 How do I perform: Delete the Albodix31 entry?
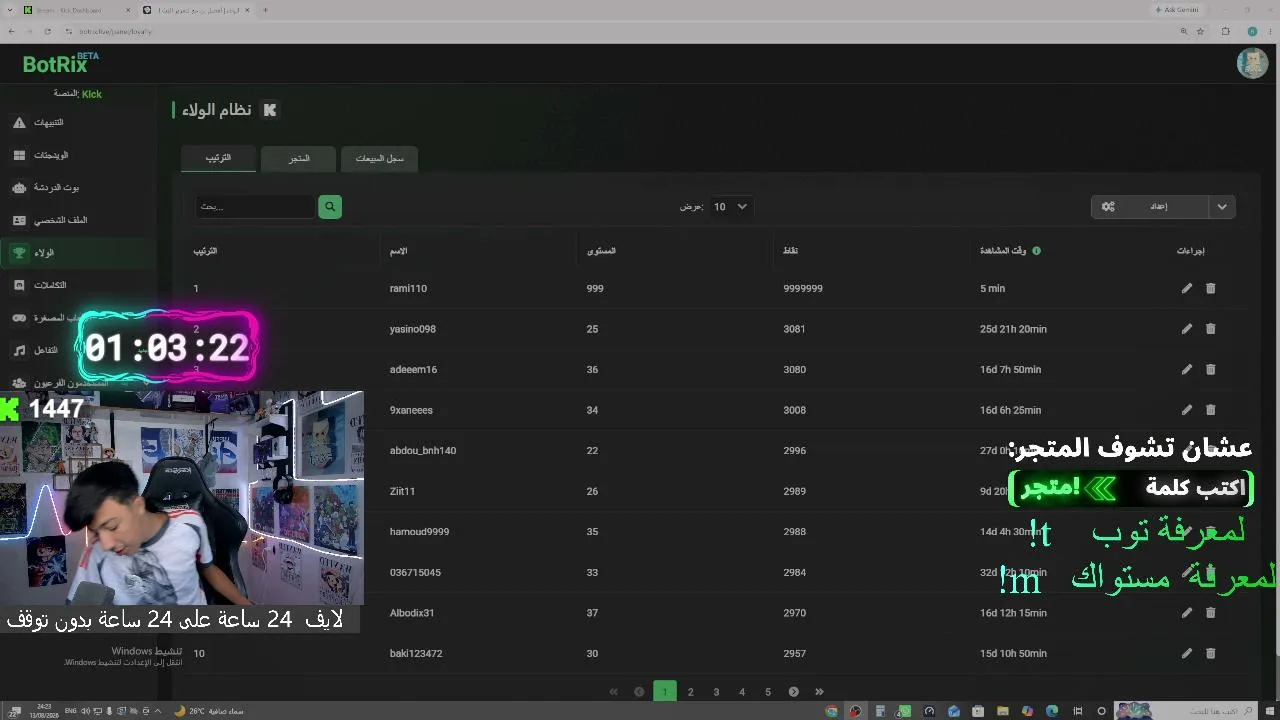(x=1210, y=612)
